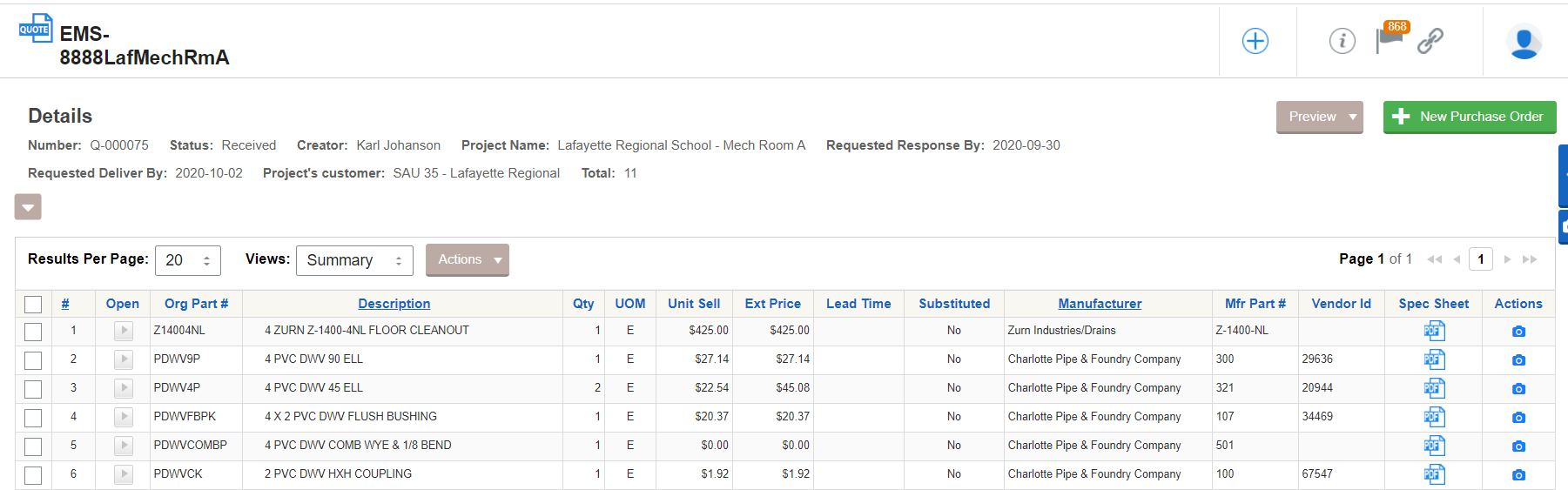The width and height of the screenshot is (1568, 490).
Task: Open row 4 with its play arrow
Action: coord(124,417)
